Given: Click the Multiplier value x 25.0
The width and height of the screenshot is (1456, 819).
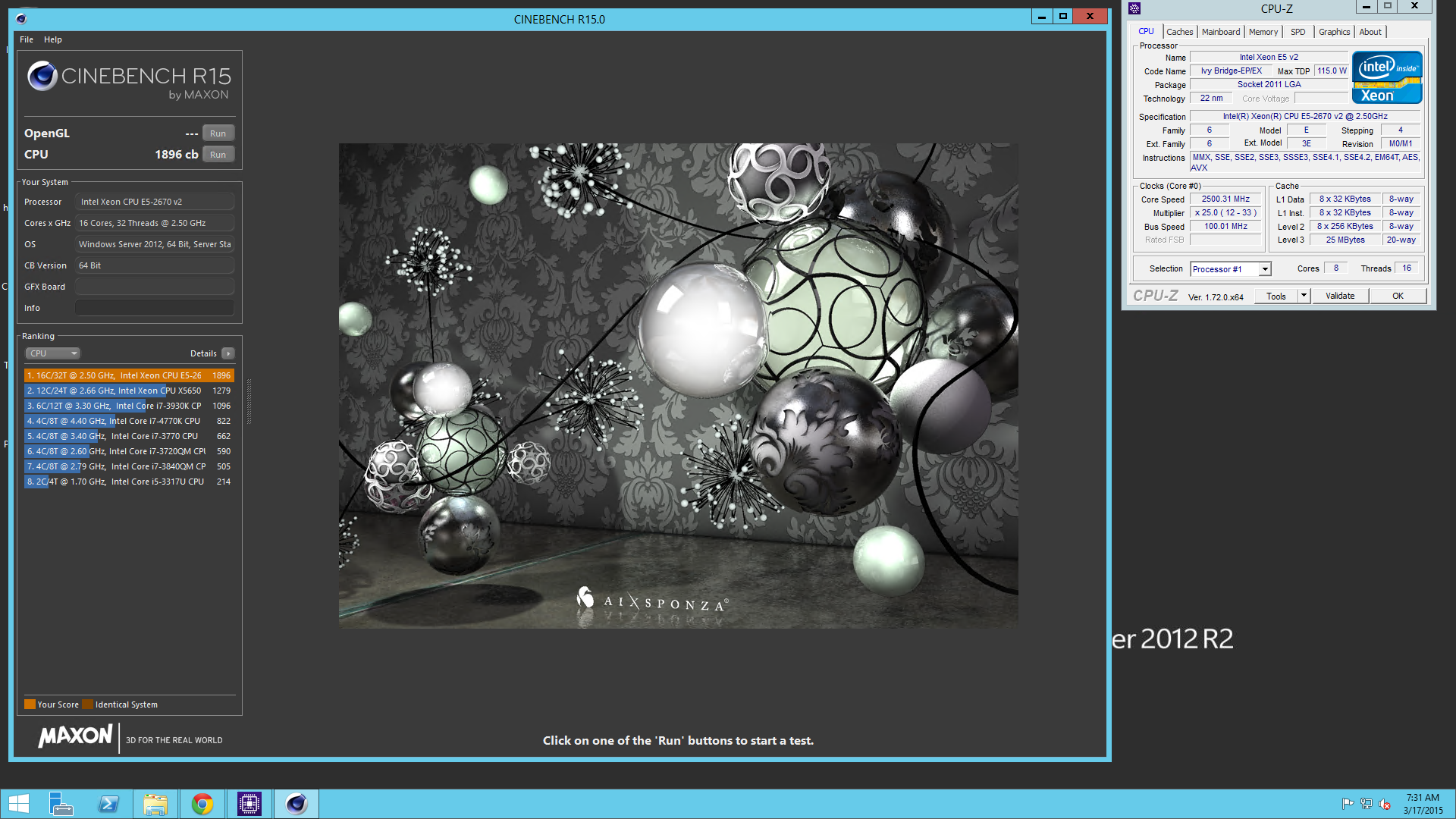Looking at the screenshot, I should [x=1225, y=213].
